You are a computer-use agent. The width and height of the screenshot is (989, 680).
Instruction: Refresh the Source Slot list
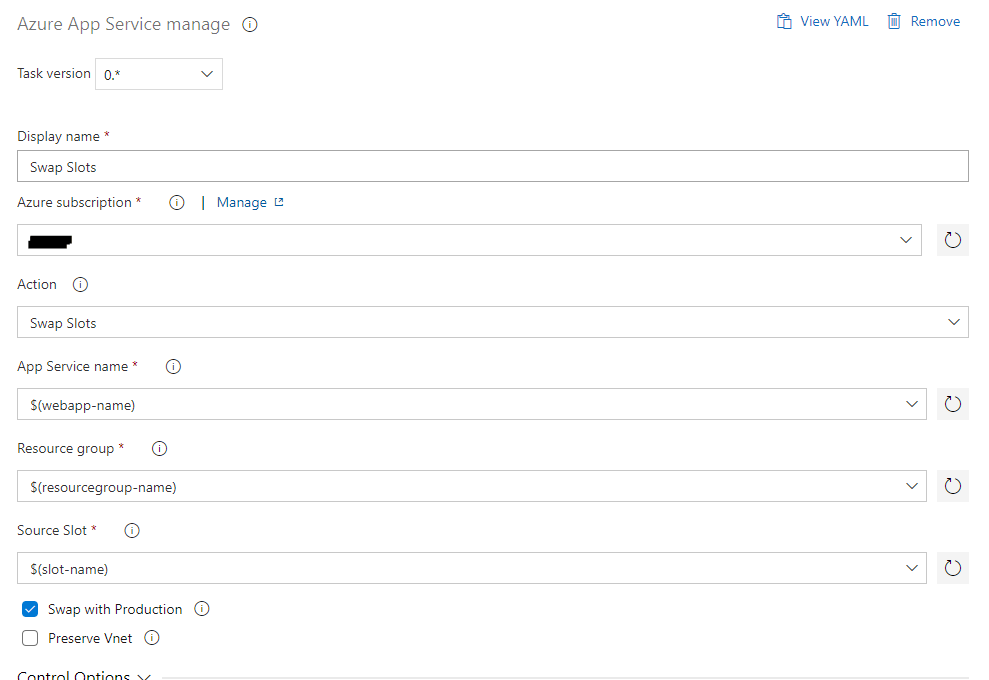(952, 568)
